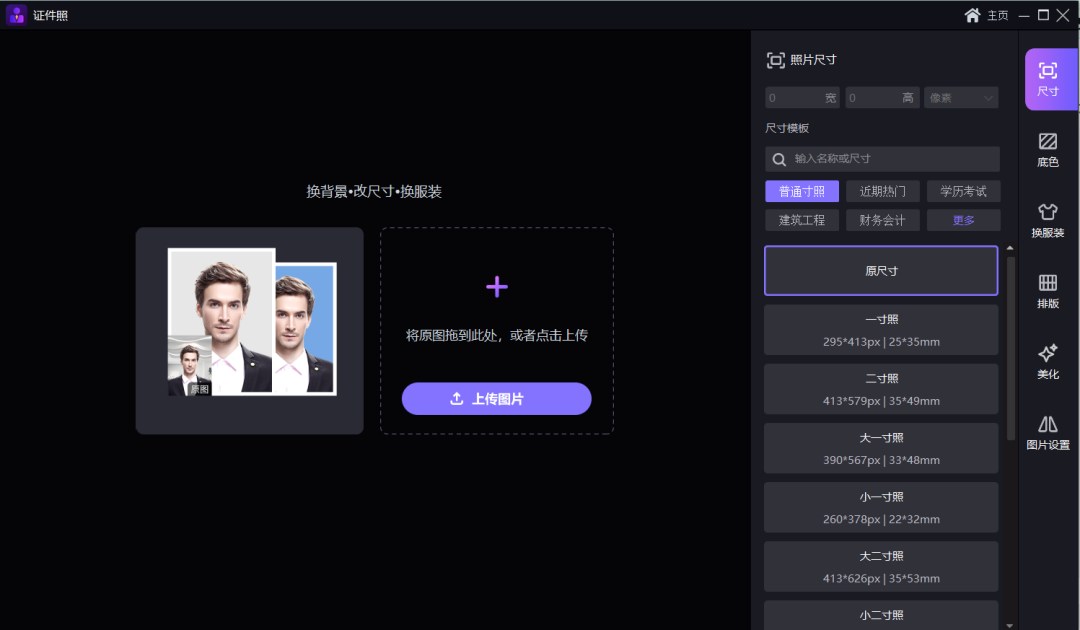Switch to the 普通寸照 tab
This screenshot has width=1080, height=630.
(x=801, y=191)
